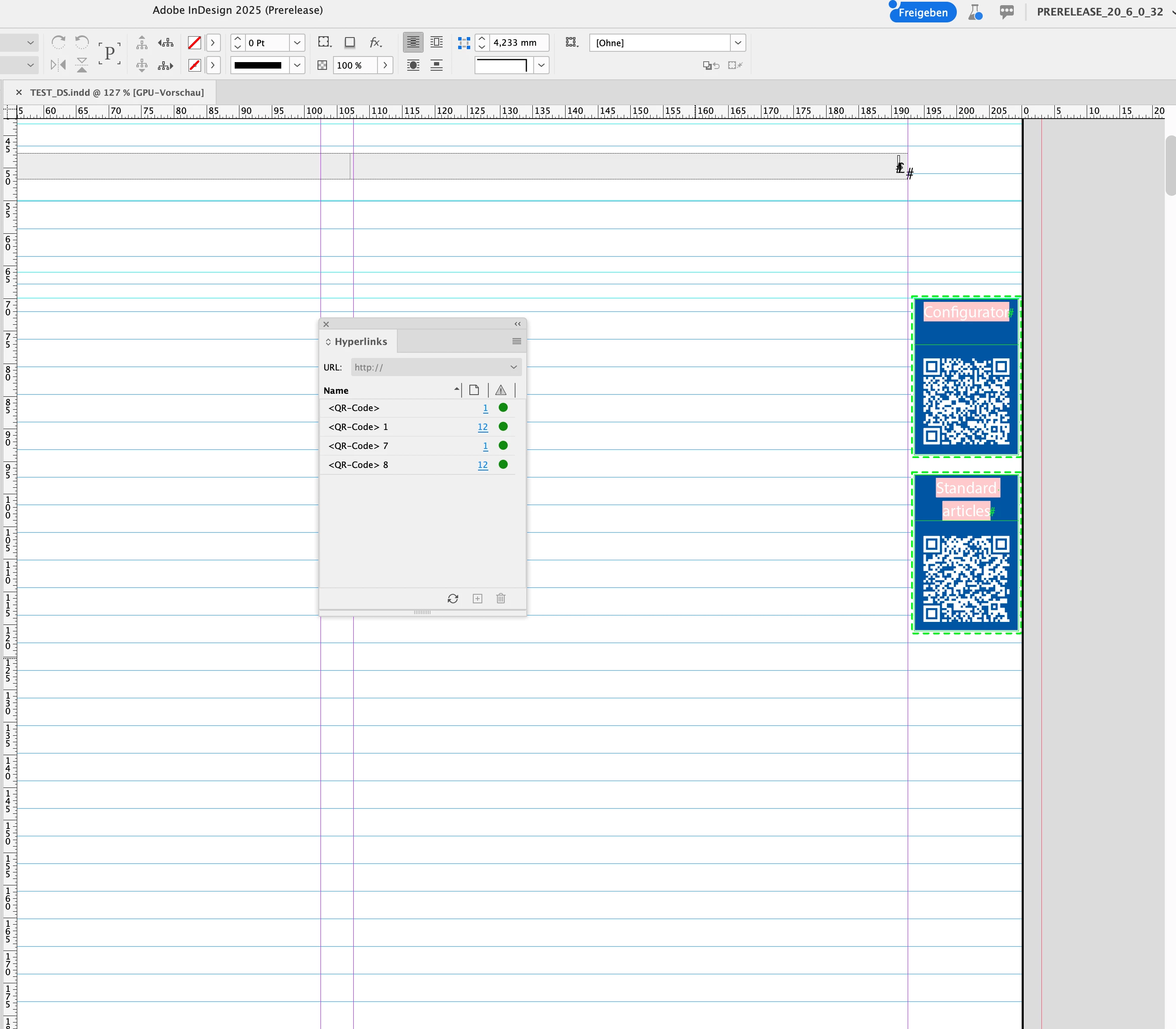
Task: Open the fx effects menu icon
Action: [375, 43]
